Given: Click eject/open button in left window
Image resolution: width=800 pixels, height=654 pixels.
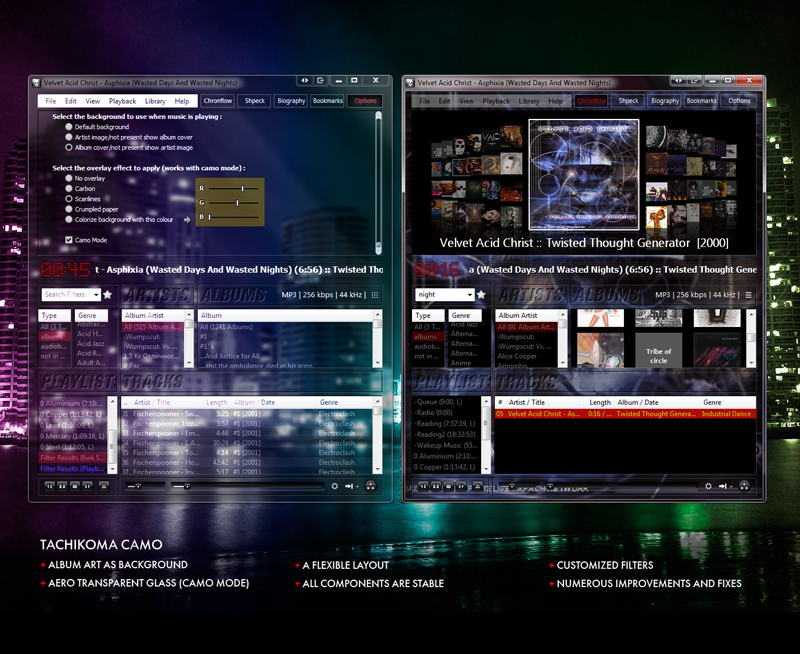Looking at the screenshot, I should tap(104, 486).
